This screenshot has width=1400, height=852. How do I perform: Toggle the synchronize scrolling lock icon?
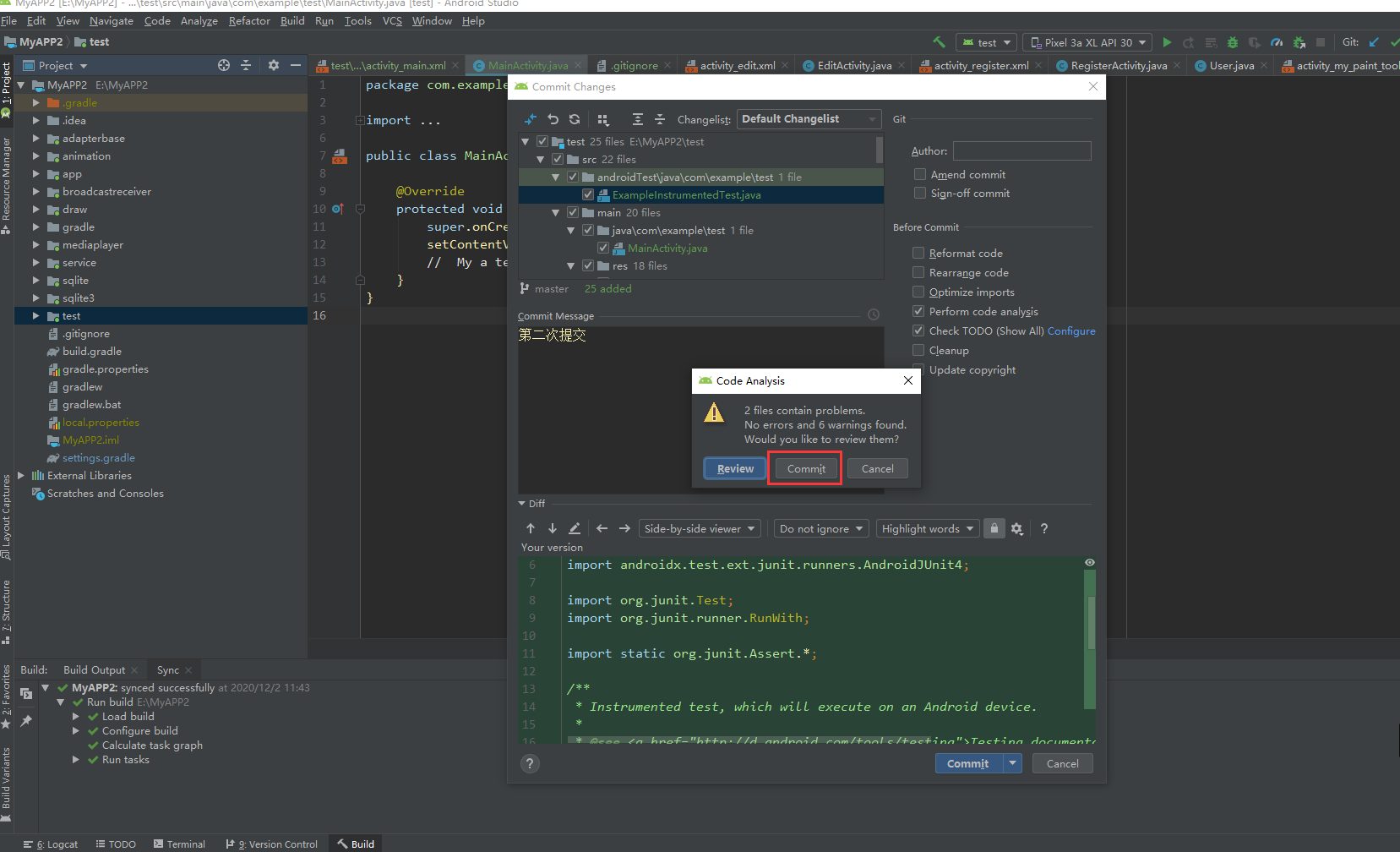click(x=994, y=528)
